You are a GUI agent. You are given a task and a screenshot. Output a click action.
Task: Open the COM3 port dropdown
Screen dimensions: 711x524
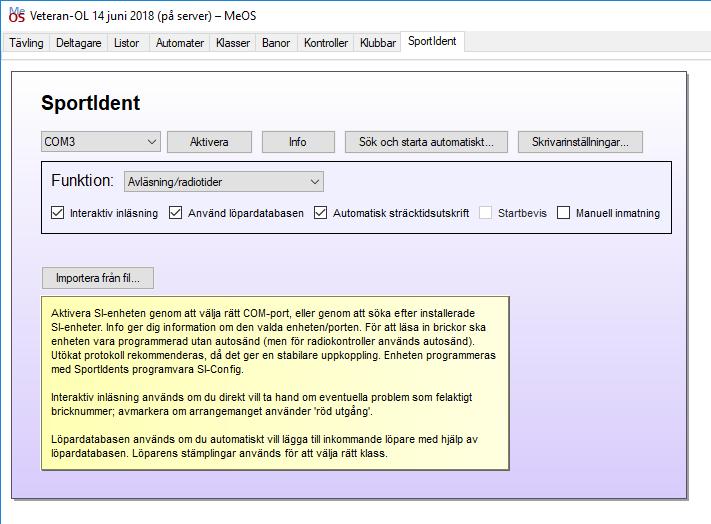101,142
